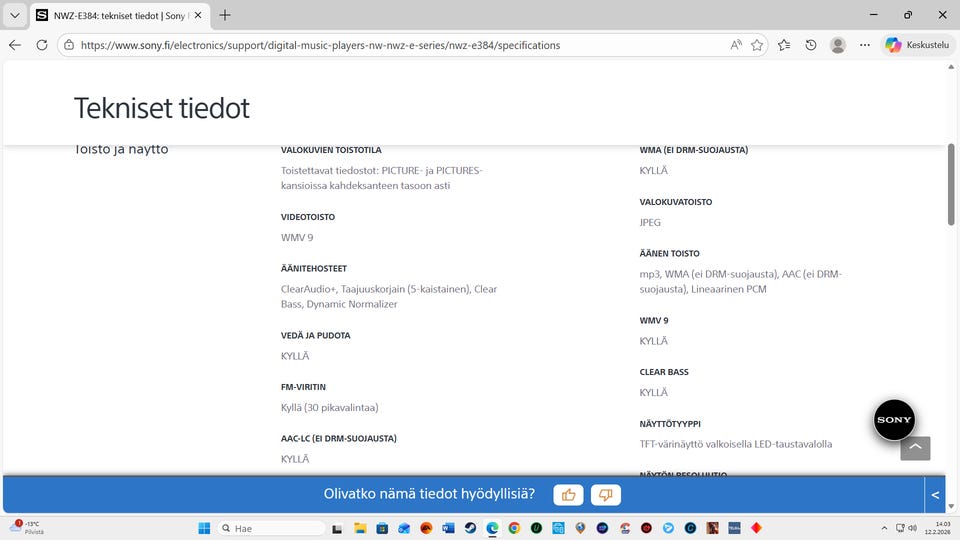Open the browser profile menu
This screenshot has width=960, height=540.
tap(838, 45)
